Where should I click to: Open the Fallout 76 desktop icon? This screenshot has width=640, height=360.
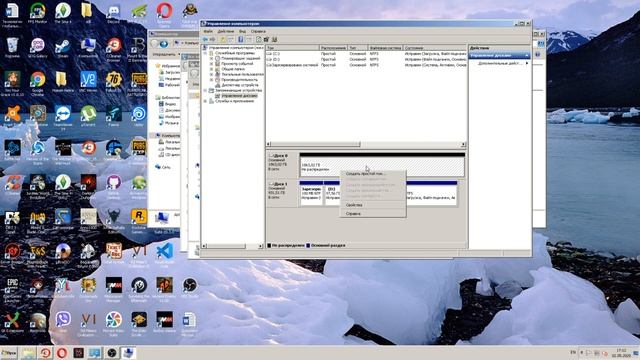113,81
